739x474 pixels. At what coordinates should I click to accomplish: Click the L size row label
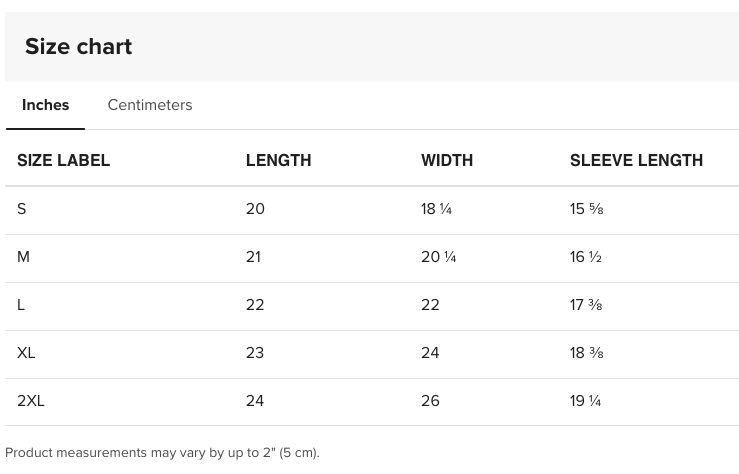pos(21,305)
